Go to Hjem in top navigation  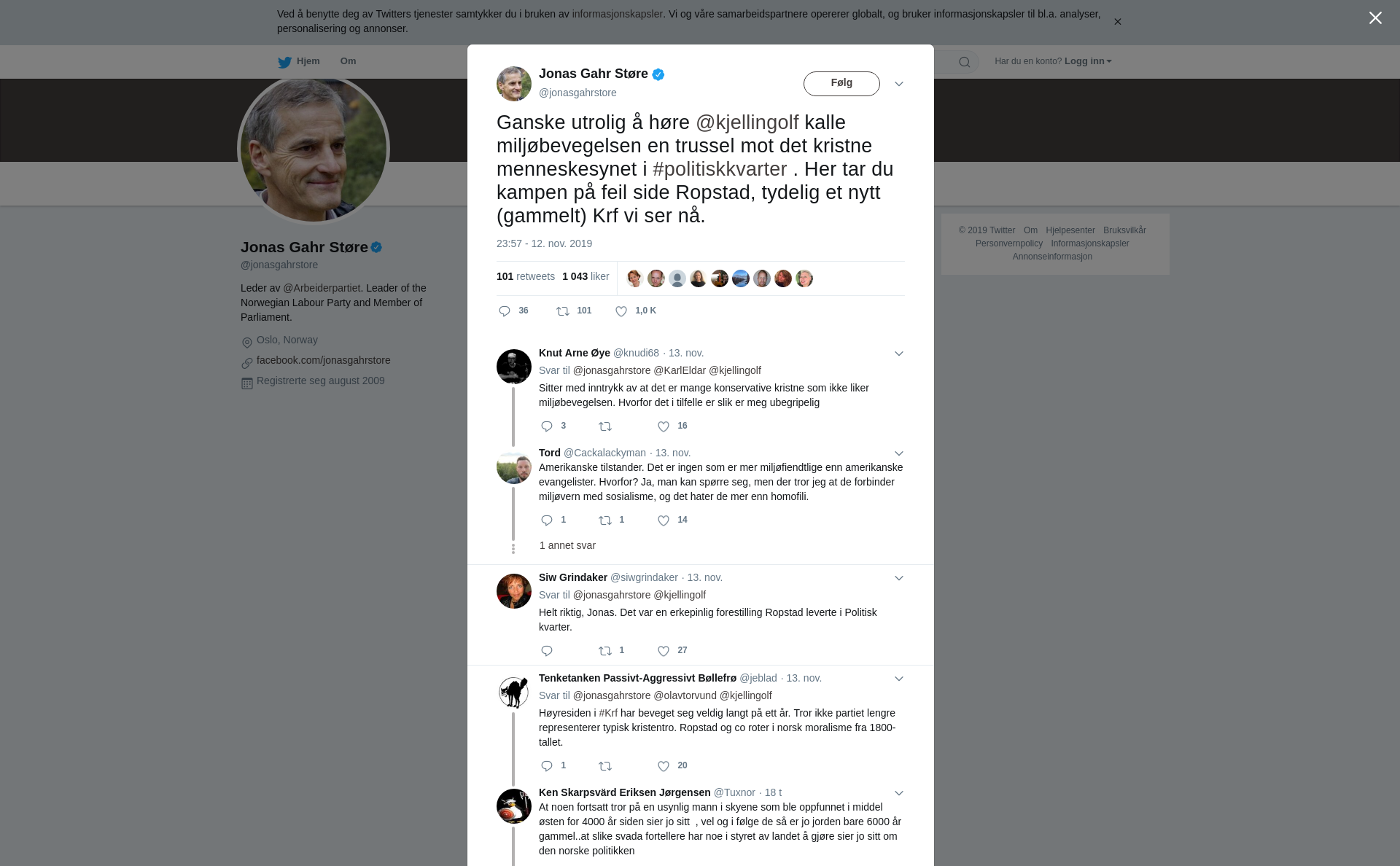(299, 61)
